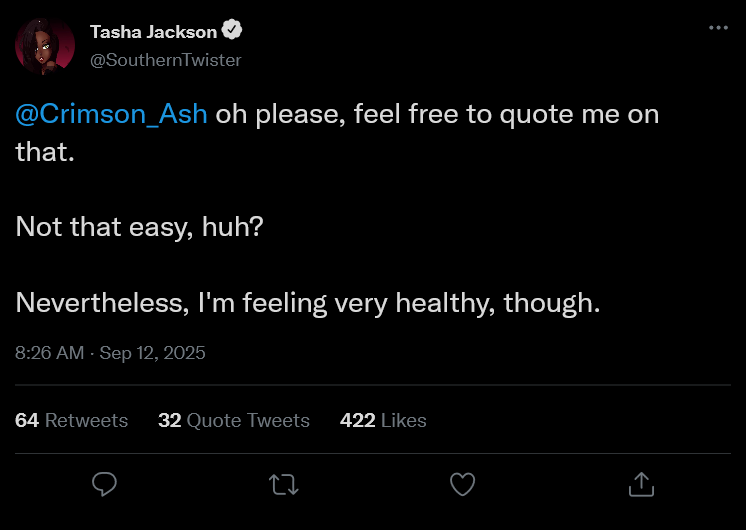Click the number 422 in the stats row

tap(357, 421)
